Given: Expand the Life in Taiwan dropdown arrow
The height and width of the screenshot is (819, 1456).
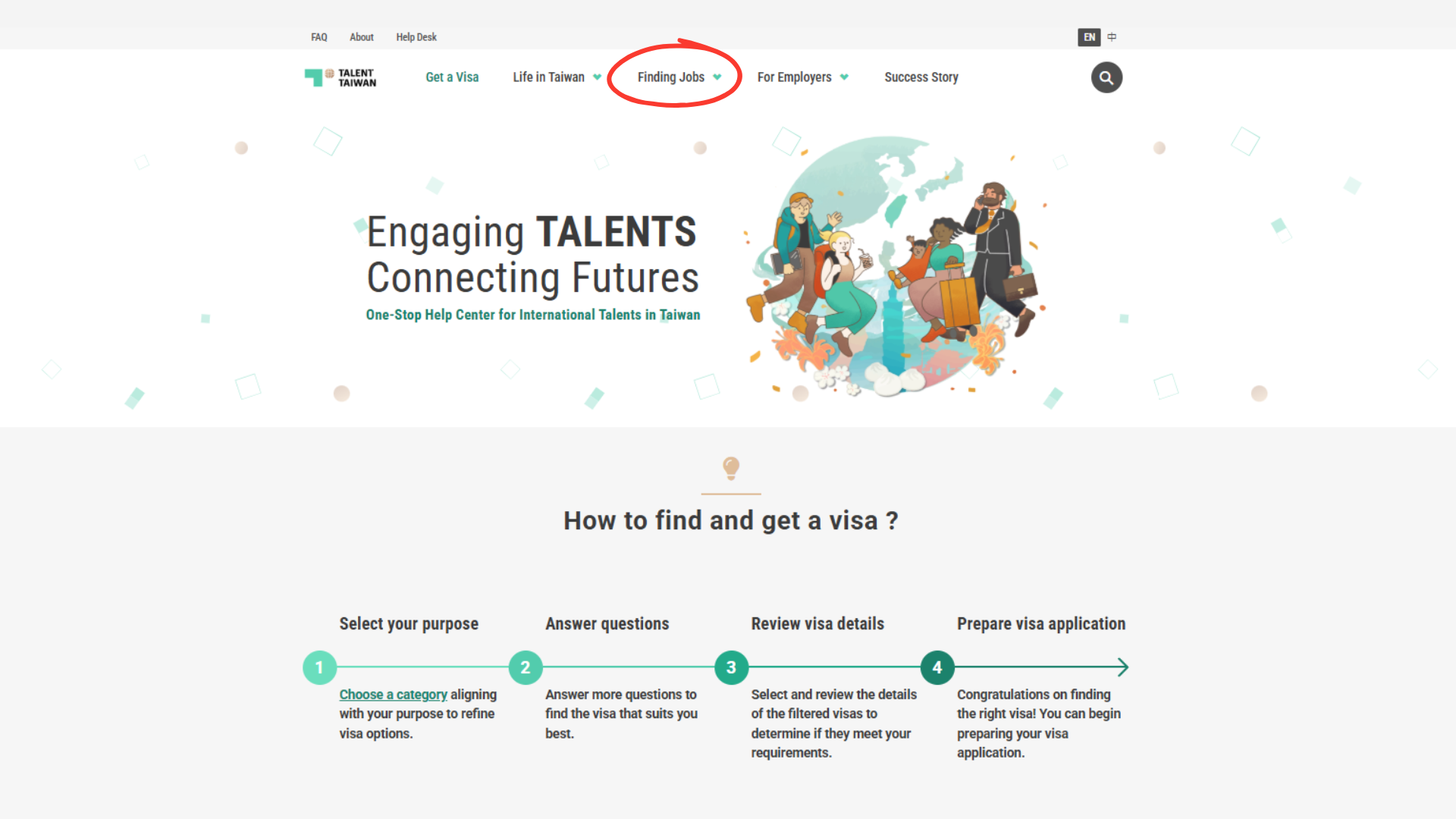Looking at the screenshot, I should point(598,77).
